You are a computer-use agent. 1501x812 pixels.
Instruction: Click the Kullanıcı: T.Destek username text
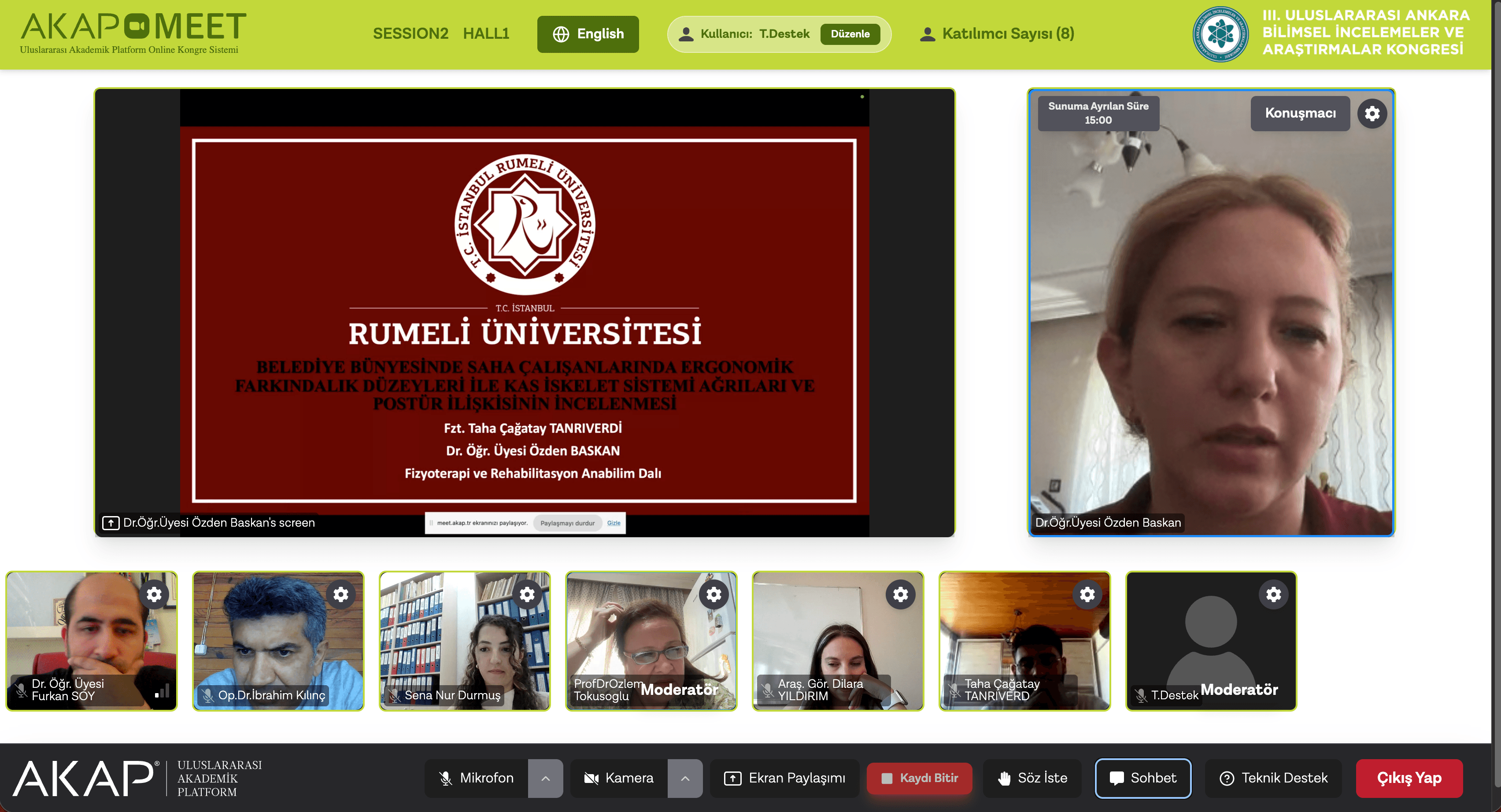coord(754,34)
